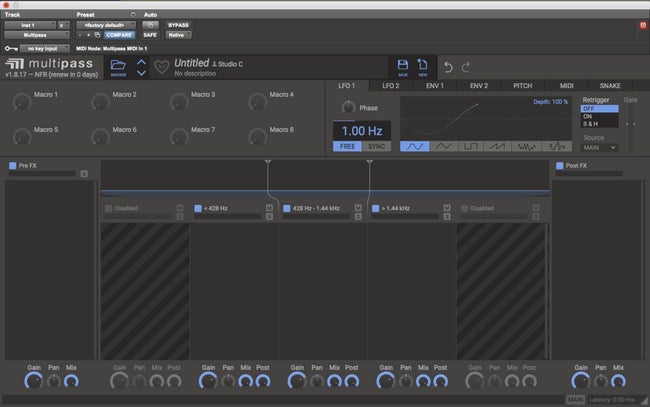The image size is (650, 407).
Task: Click the MAIN button in the status bar
Action: point(575,400)
